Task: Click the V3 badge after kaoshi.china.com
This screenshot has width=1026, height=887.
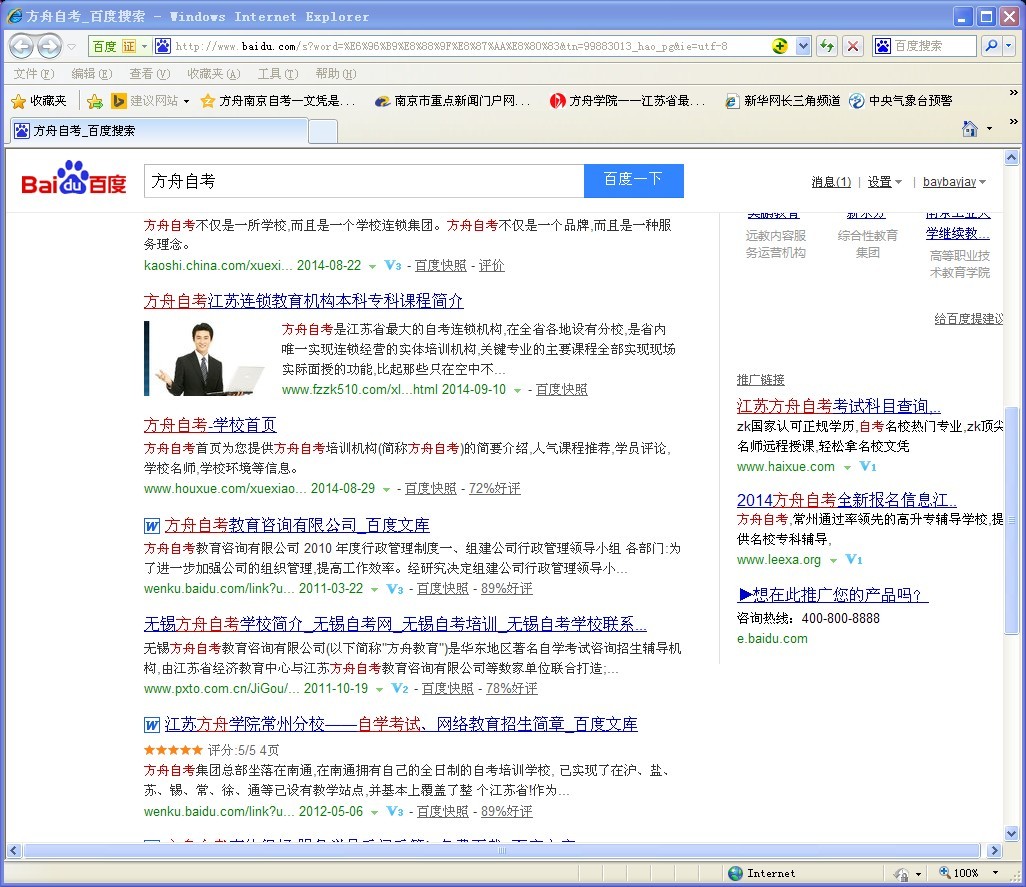Action: [393, 266]
